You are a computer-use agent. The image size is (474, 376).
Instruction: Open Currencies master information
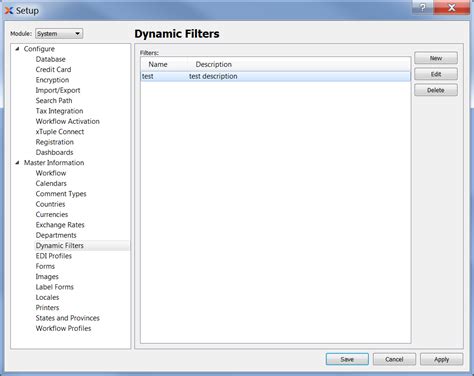52,214
